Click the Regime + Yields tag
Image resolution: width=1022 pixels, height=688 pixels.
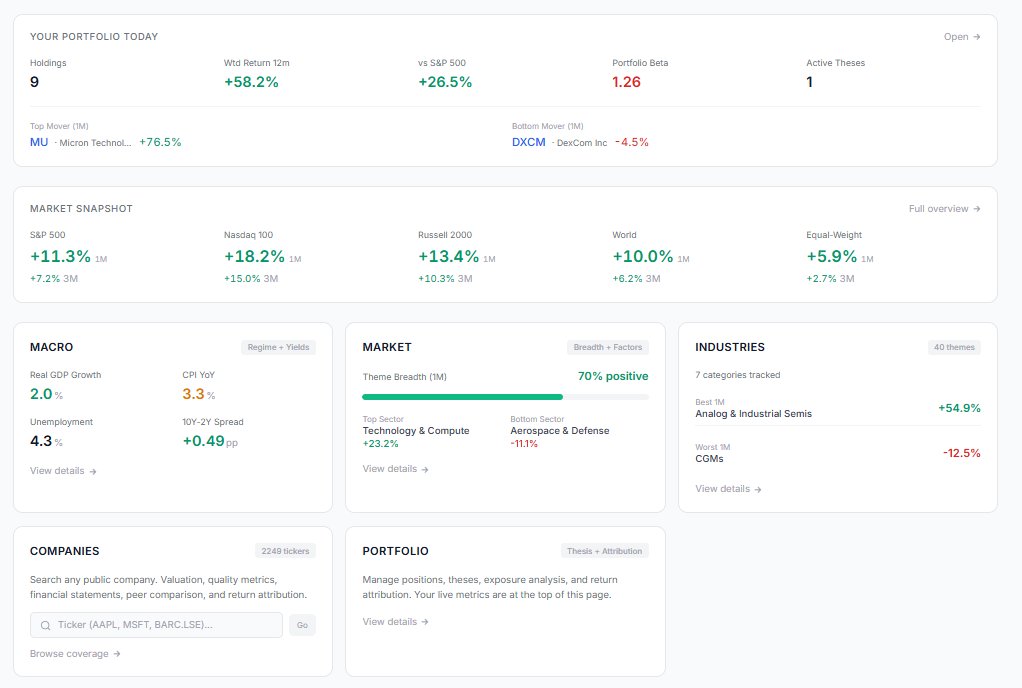click(x=278, y=347)
